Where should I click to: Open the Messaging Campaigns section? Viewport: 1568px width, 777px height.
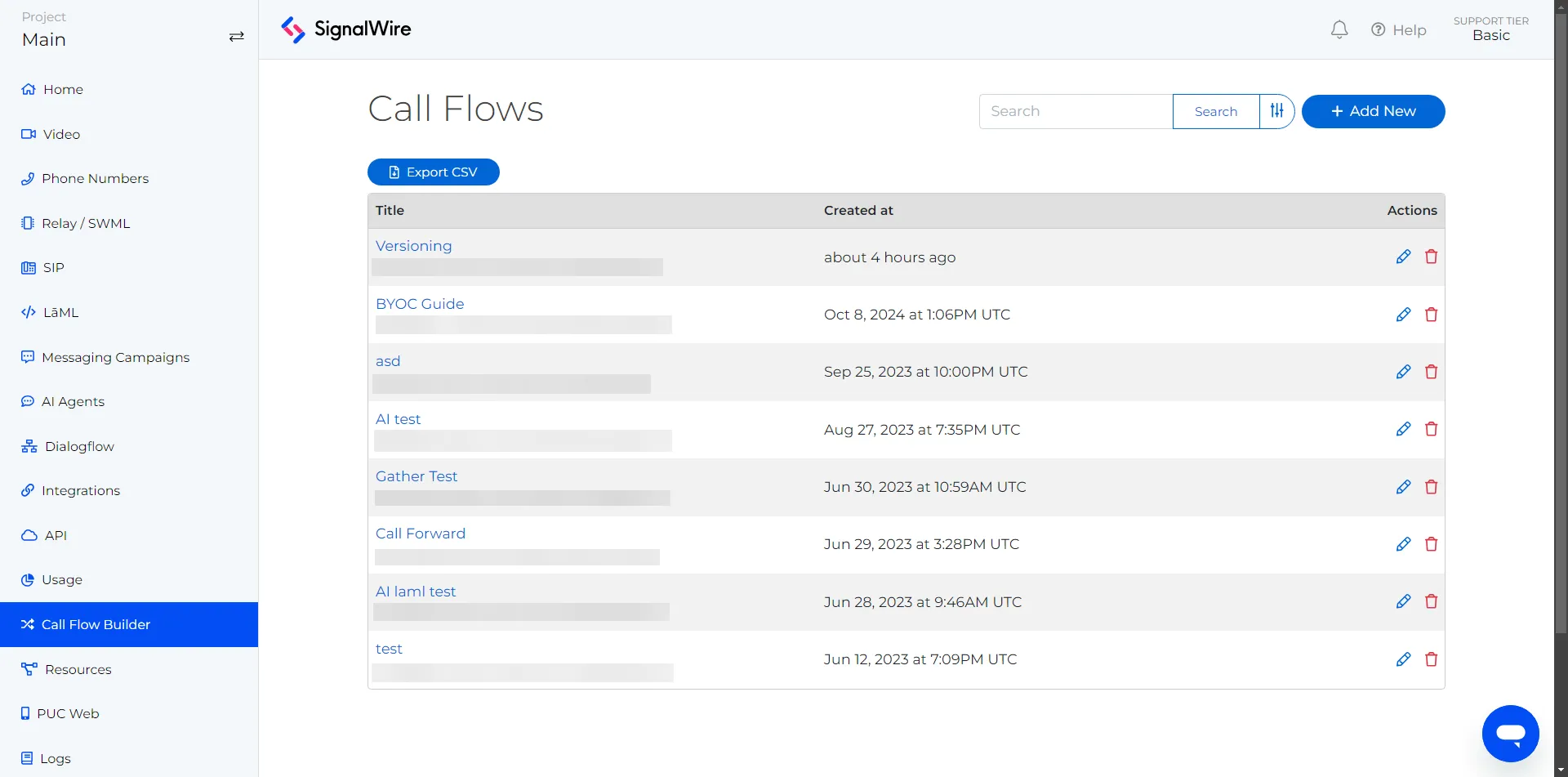click(116, 357)
